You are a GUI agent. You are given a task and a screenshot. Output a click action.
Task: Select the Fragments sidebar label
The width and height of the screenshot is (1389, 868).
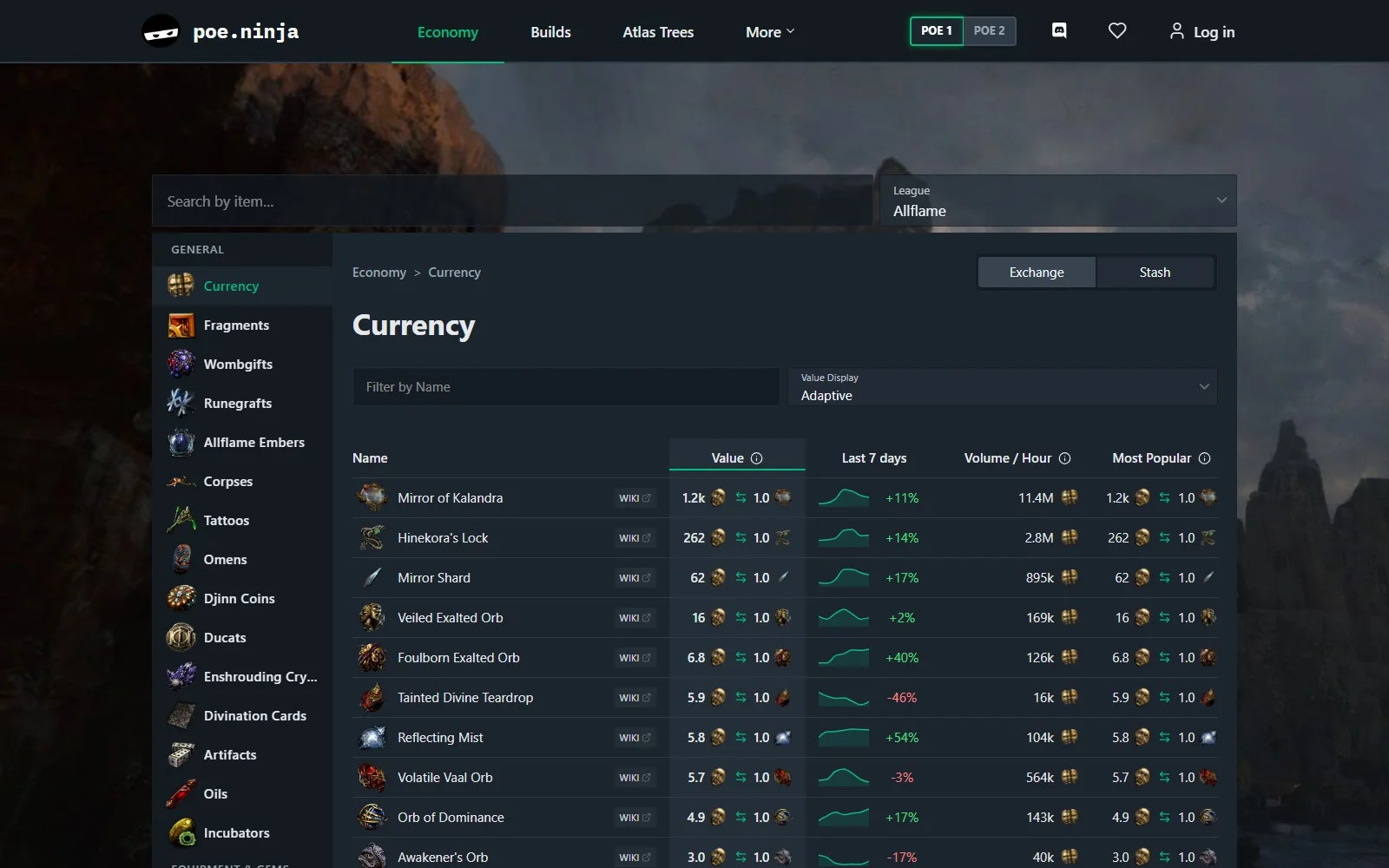click(x=236, y=325)
